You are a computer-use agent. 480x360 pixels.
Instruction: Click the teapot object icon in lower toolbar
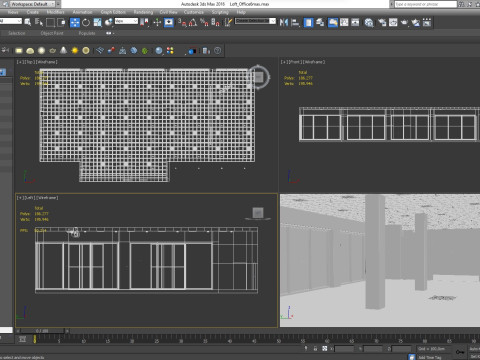coord(52,51)
